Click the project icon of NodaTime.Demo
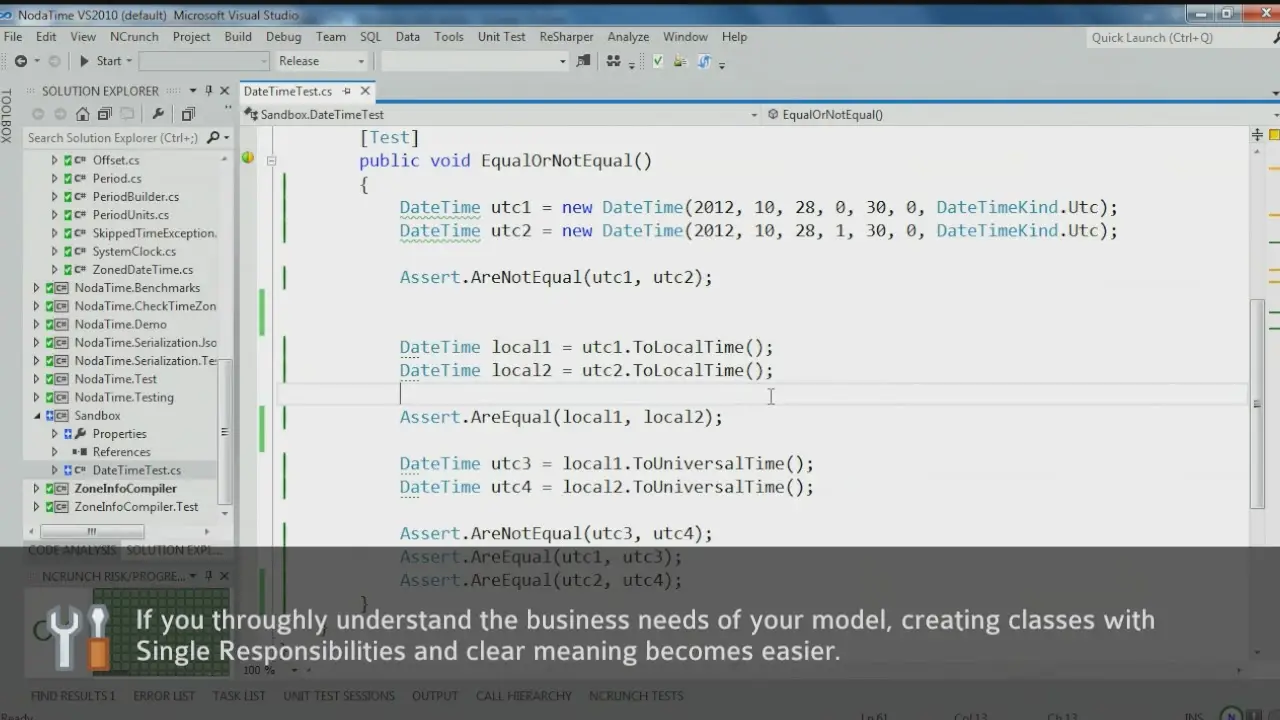The image size is (1280, 720). [62, 325]
